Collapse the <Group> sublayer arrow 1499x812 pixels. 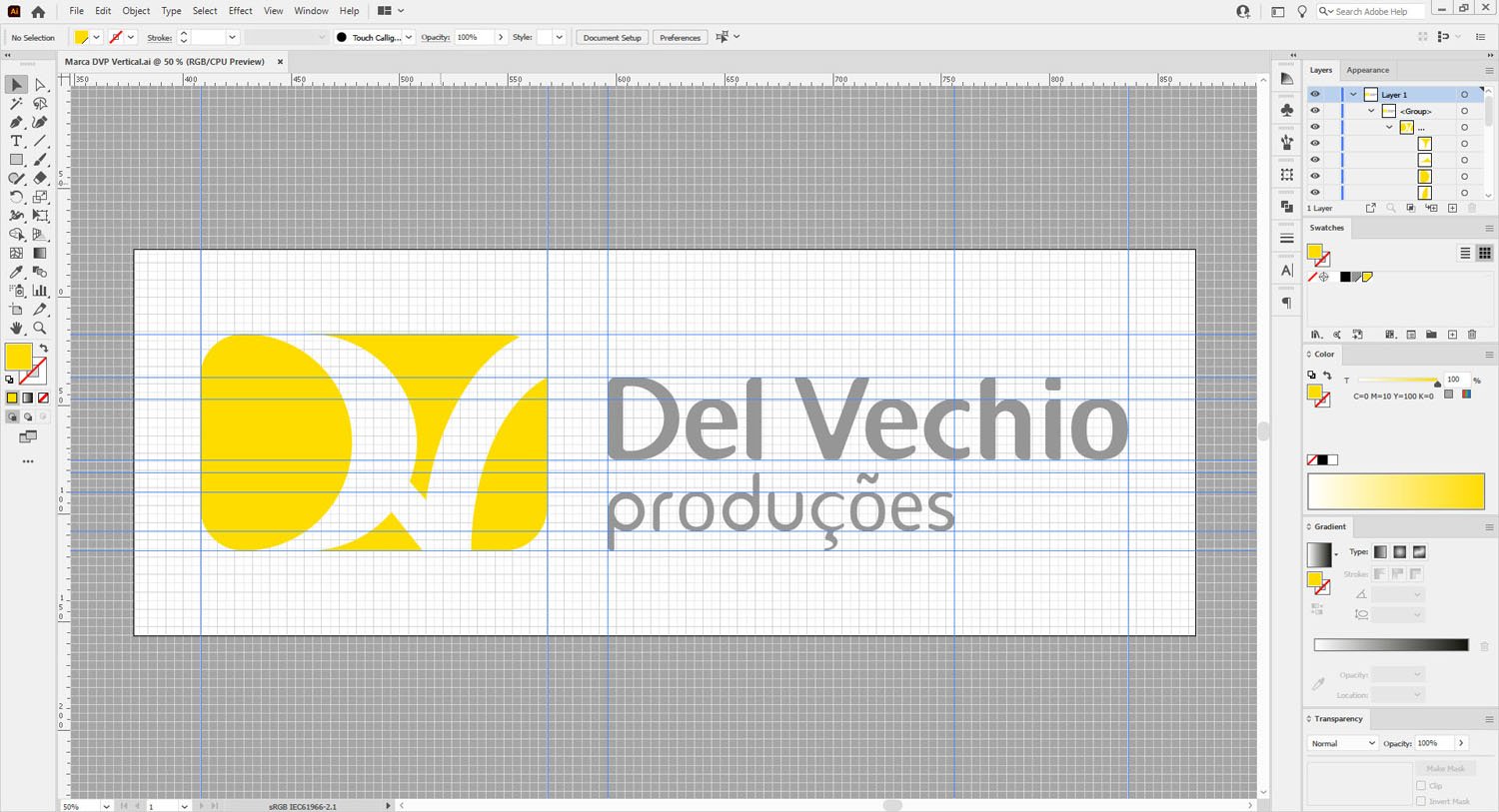pos(1371,111)
